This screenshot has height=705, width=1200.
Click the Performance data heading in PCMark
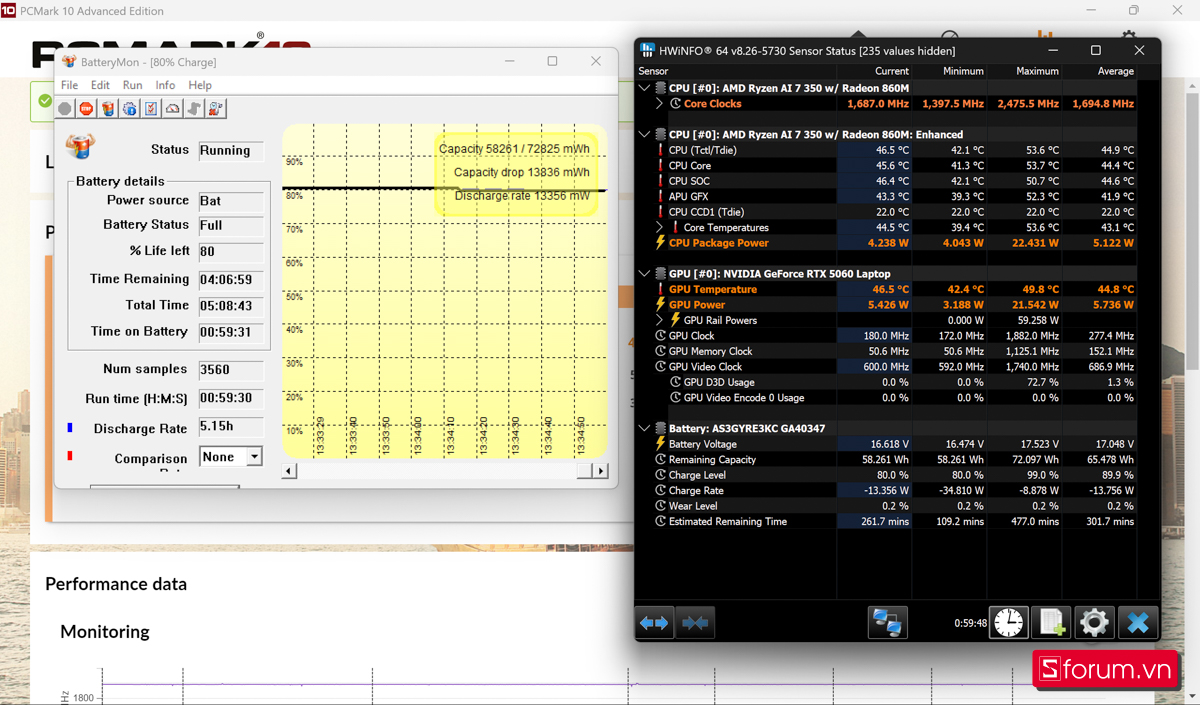(116, 584)
